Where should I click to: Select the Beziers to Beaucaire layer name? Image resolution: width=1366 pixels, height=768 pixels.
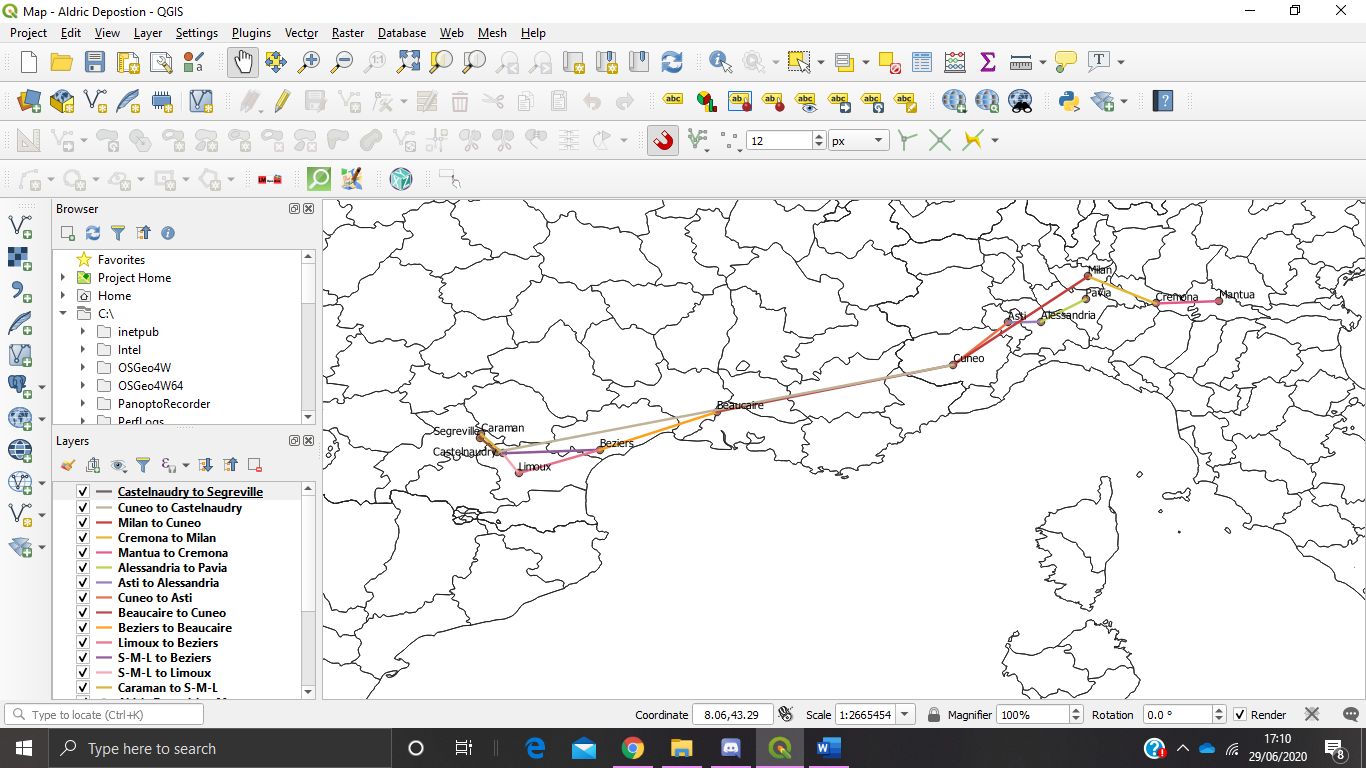coord(175,628)
